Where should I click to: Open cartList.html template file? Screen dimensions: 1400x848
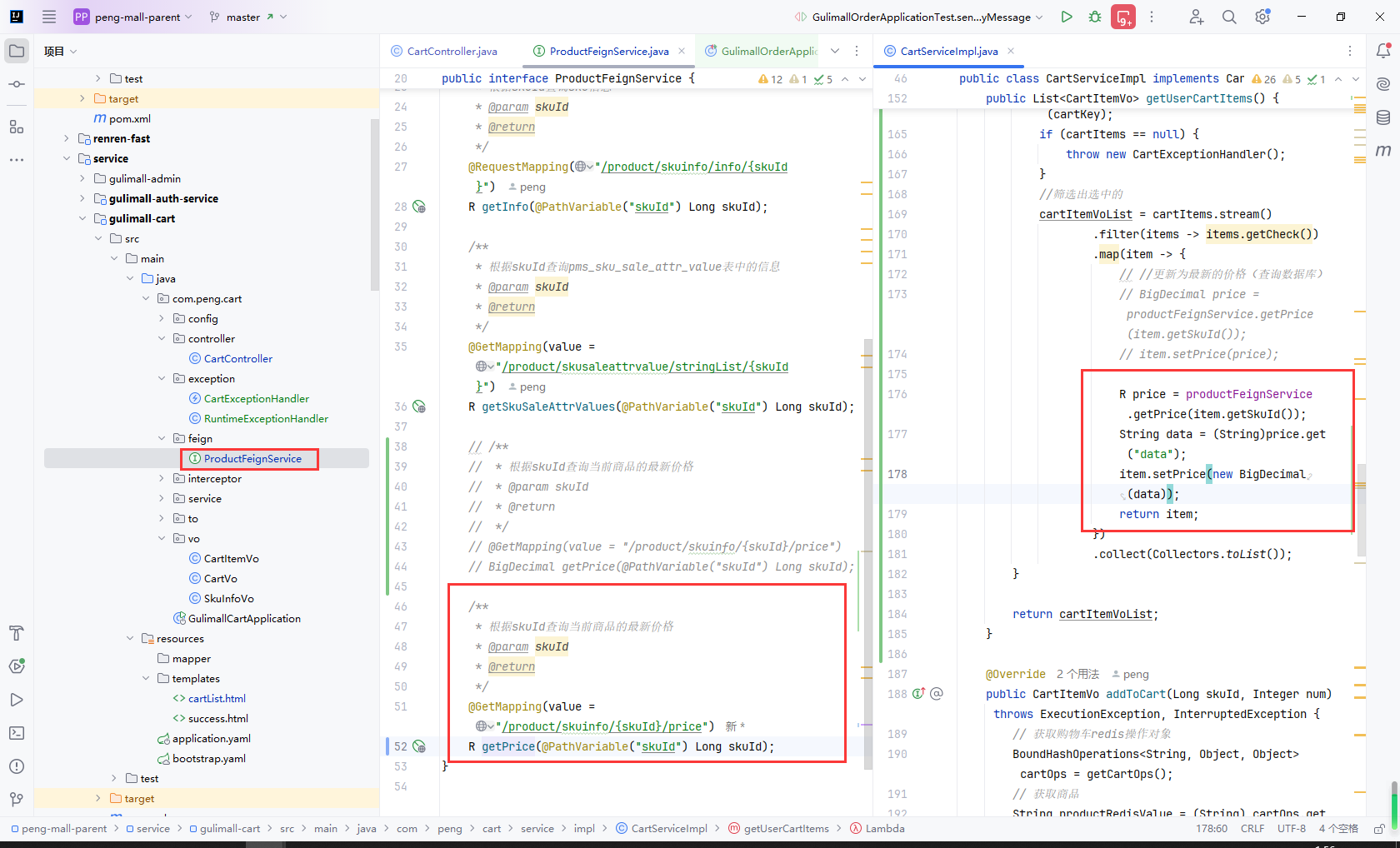[217, 699]
